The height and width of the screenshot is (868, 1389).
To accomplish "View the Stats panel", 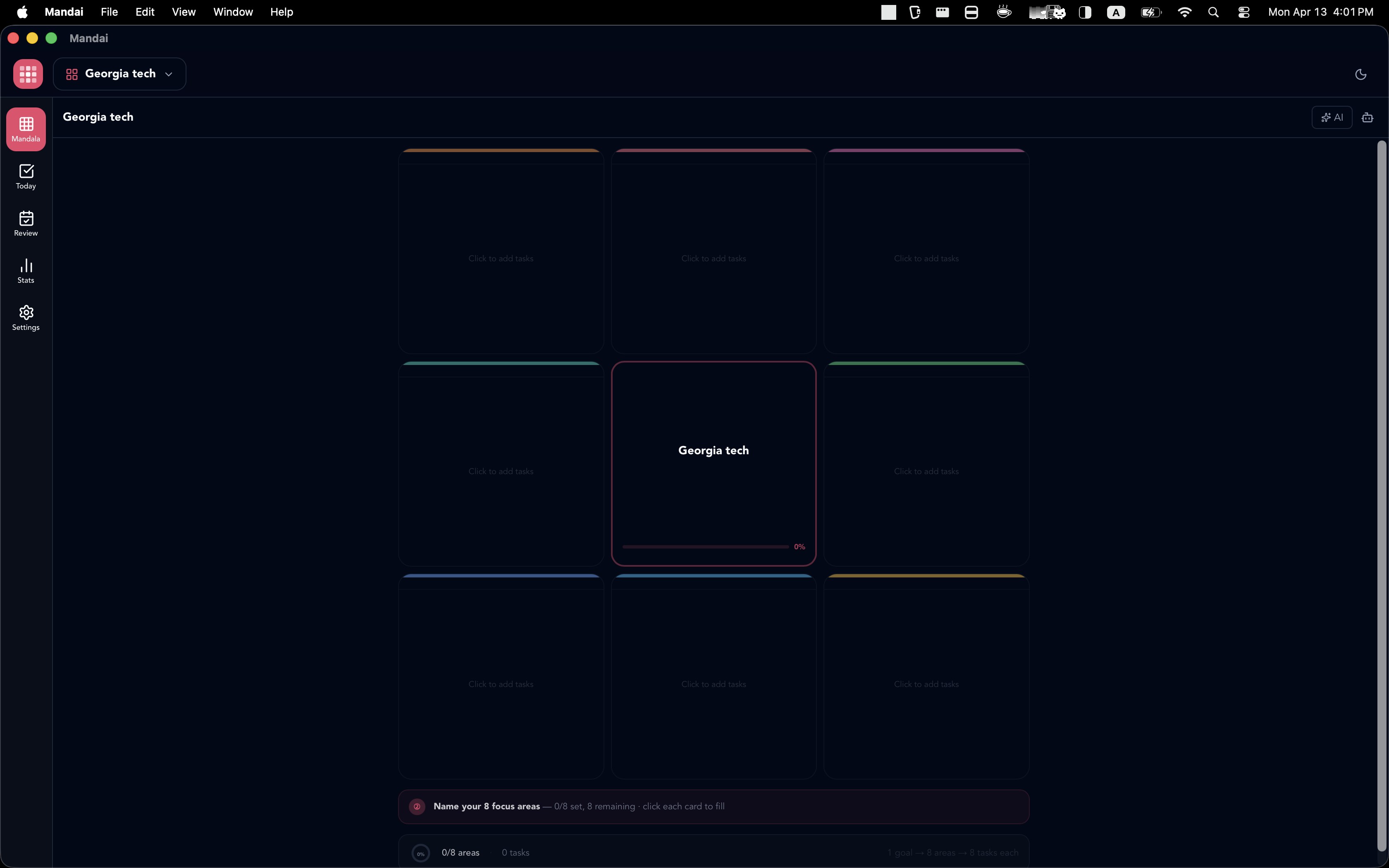I will tap(26, 270).
